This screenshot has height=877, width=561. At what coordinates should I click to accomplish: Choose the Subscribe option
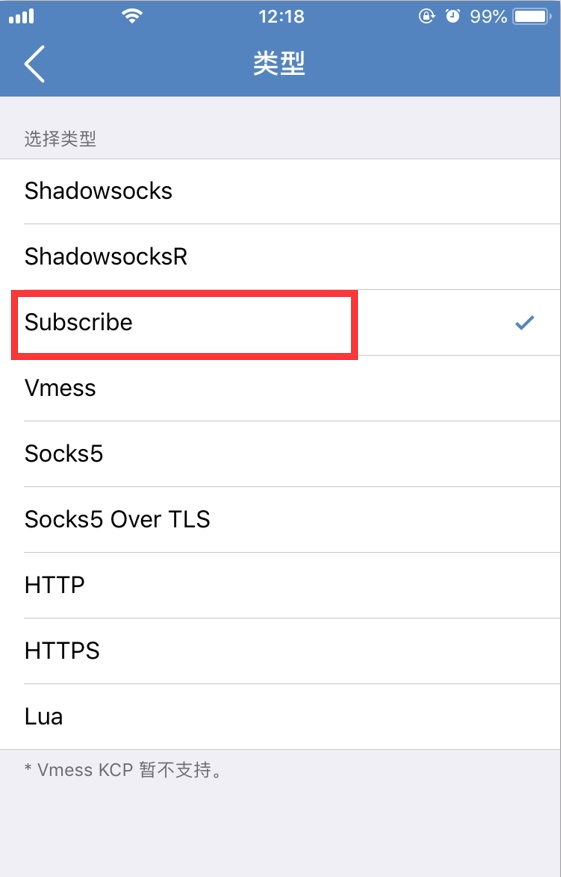(280, 322)
